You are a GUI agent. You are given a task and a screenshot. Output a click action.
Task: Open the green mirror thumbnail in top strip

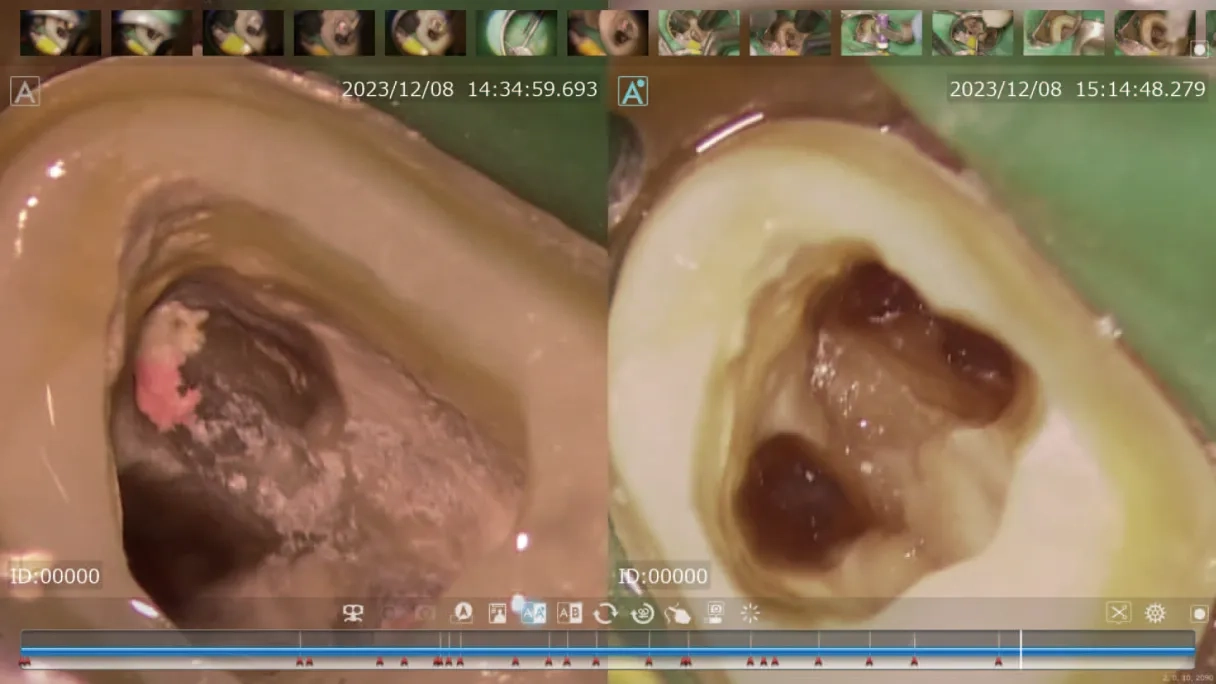point(516,32)
